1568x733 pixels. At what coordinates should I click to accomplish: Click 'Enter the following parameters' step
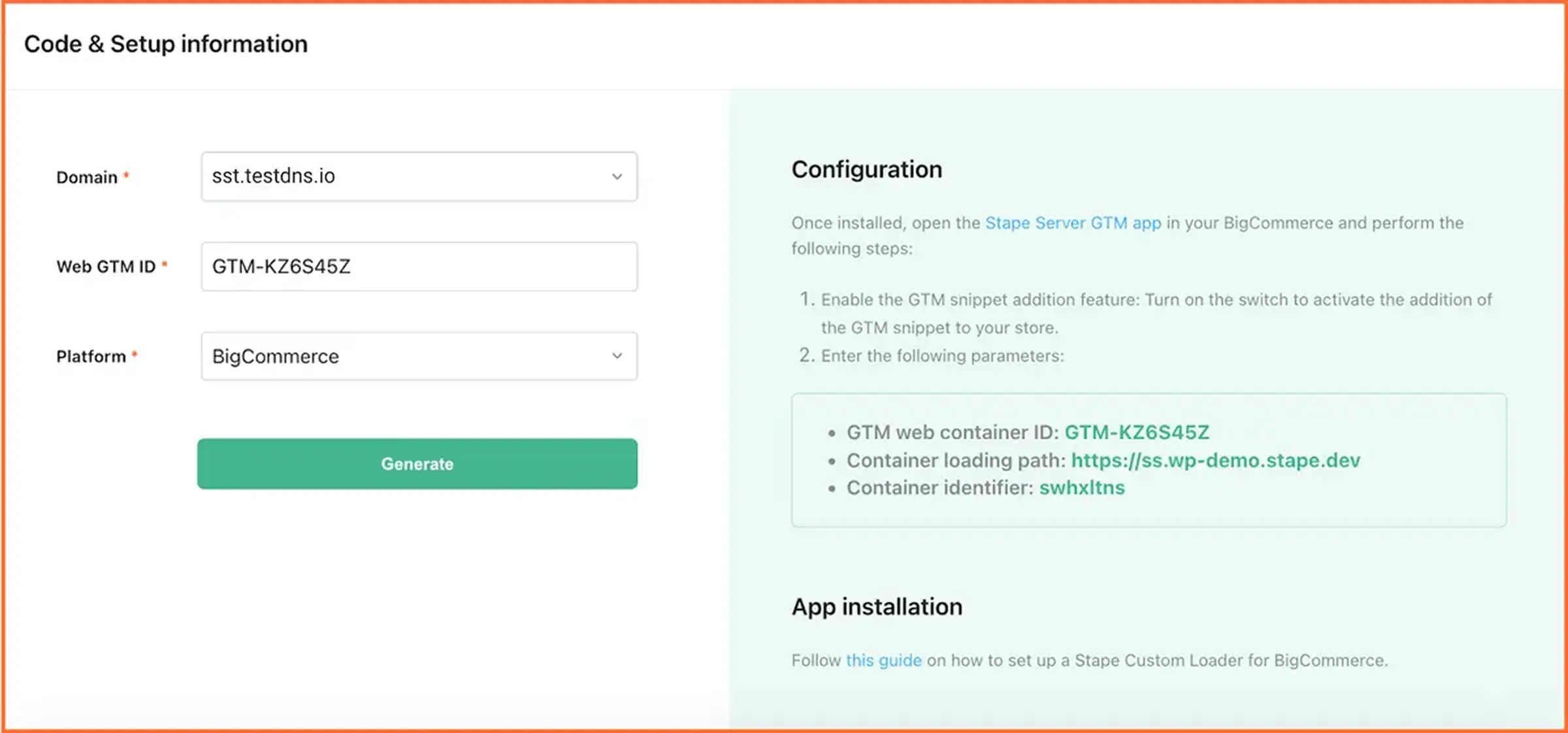tap(942, 356)
